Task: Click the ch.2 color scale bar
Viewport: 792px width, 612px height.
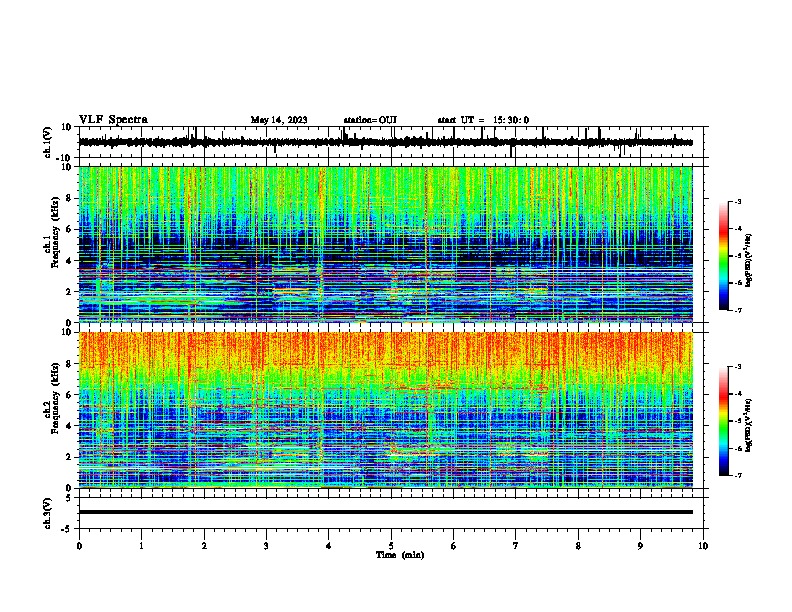Action: click(723, 421)
